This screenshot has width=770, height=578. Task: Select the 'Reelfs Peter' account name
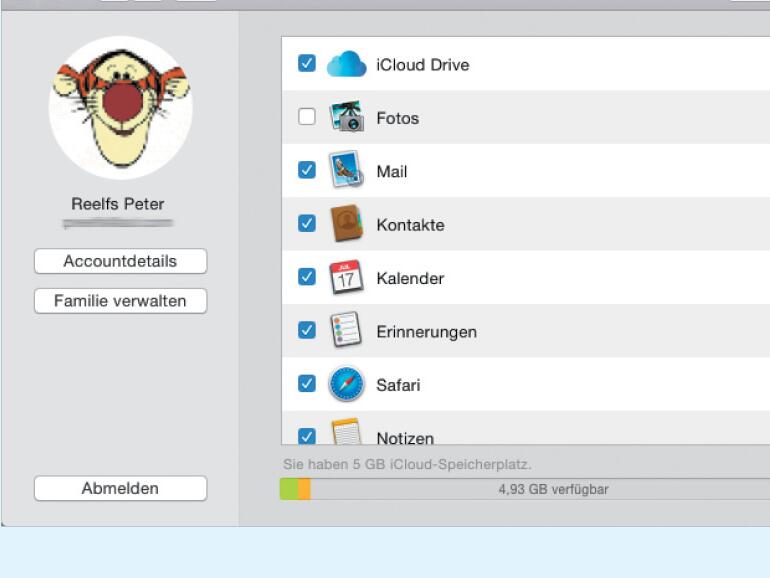pos(118,204)
